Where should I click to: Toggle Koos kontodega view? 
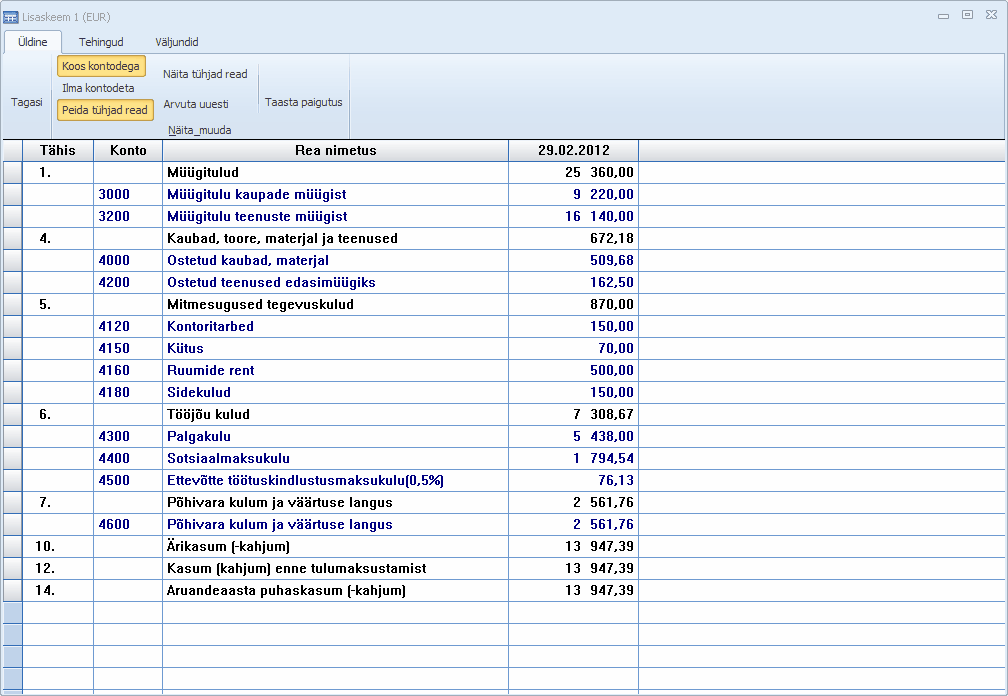click(x=101, y=66)
